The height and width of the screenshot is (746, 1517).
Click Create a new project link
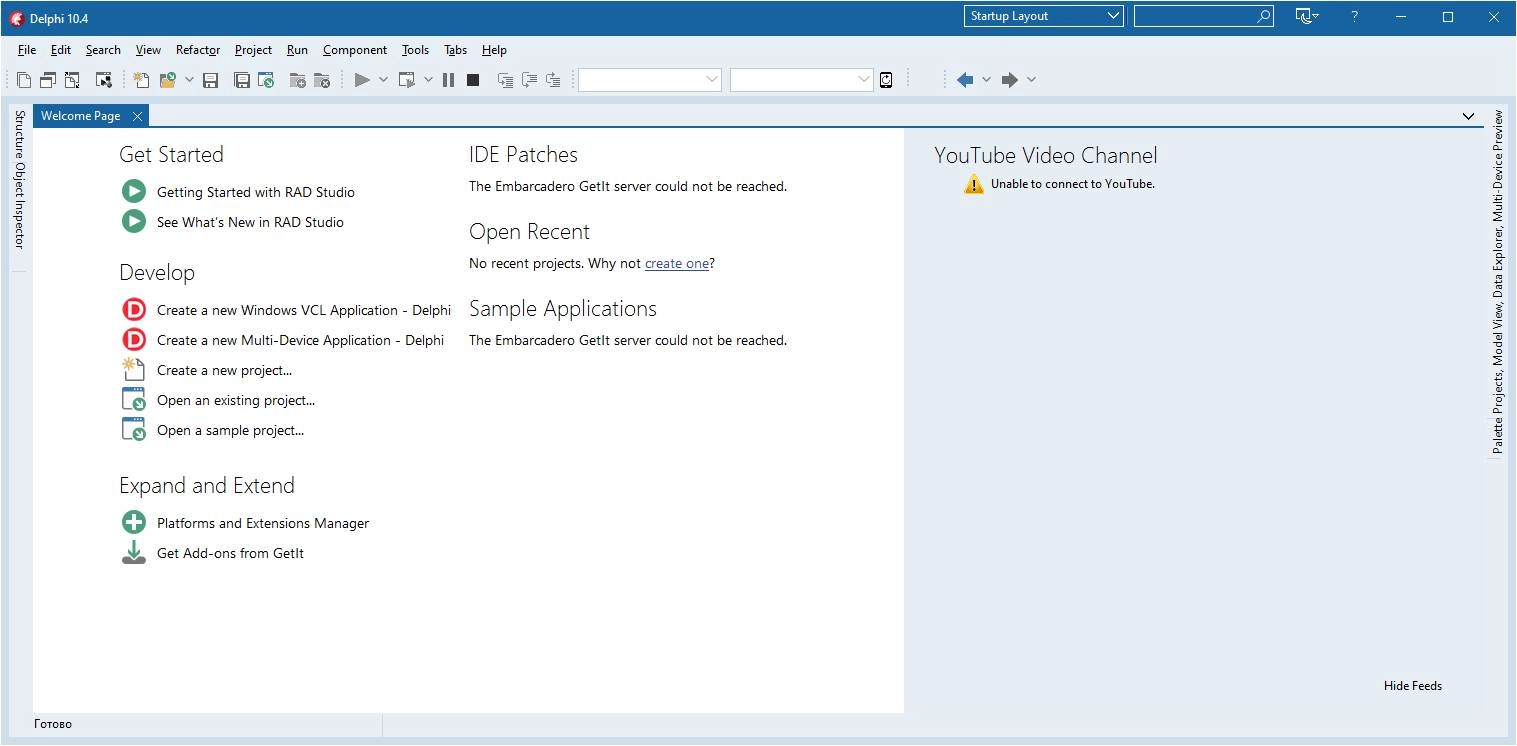[x=225, y=370]
